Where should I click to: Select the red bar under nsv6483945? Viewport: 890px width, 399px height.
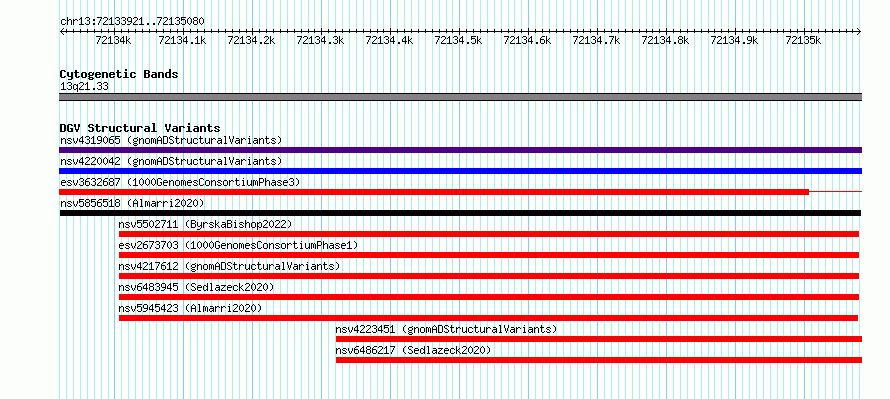pyautogui.click(x=489, y=297)
